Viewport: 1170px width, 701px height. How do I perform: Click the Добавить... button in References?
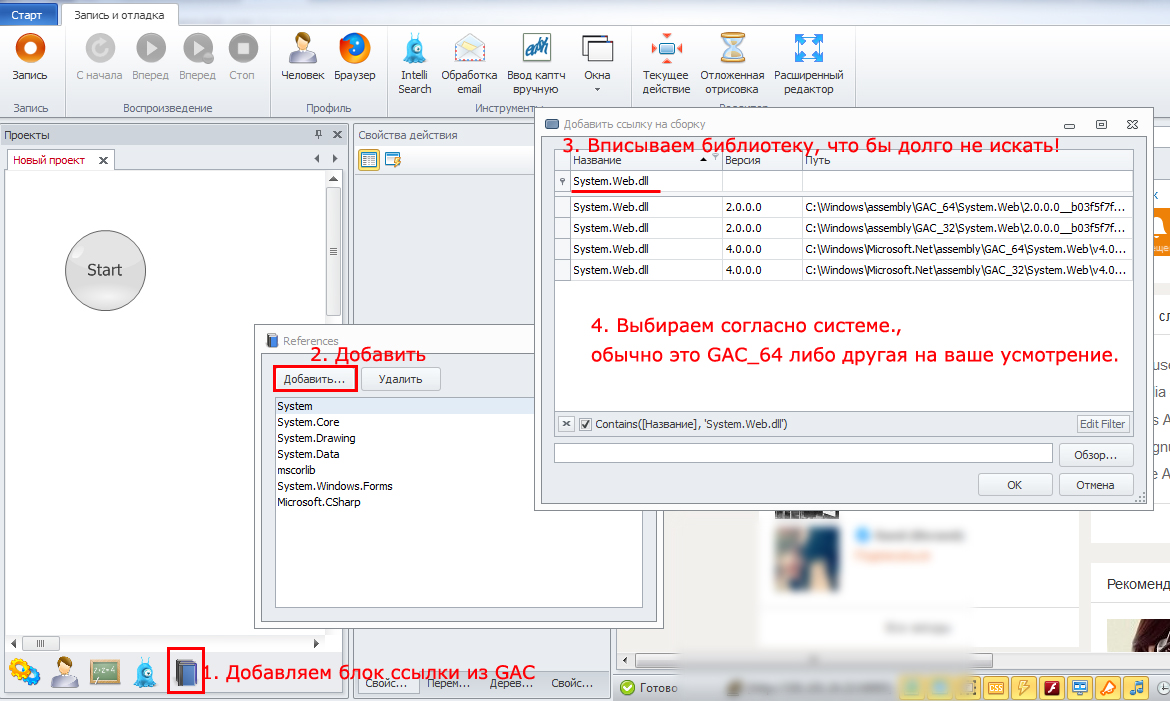314,379
